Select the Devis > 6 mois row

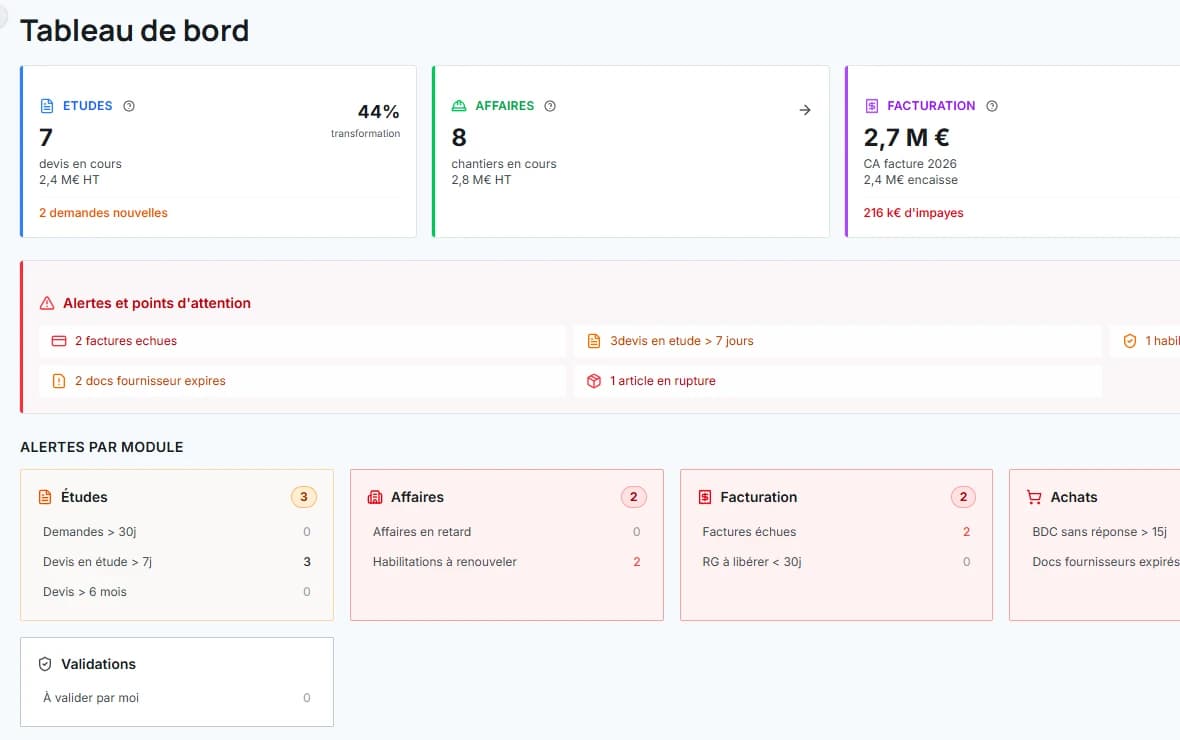[x=177, y=592]
